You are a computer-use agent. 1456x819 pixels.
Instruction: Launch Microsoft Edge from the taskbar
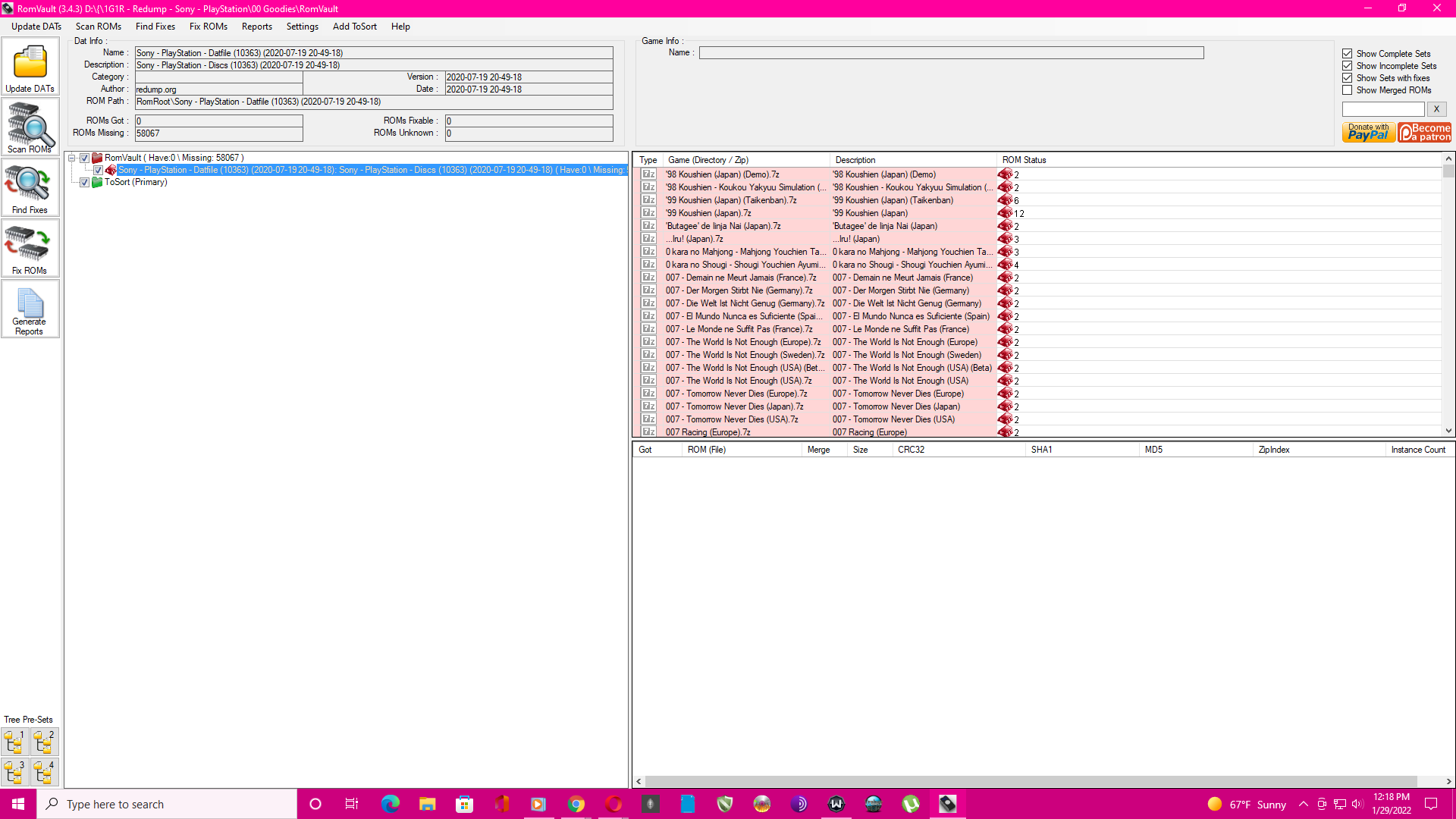tap(390, 804)
